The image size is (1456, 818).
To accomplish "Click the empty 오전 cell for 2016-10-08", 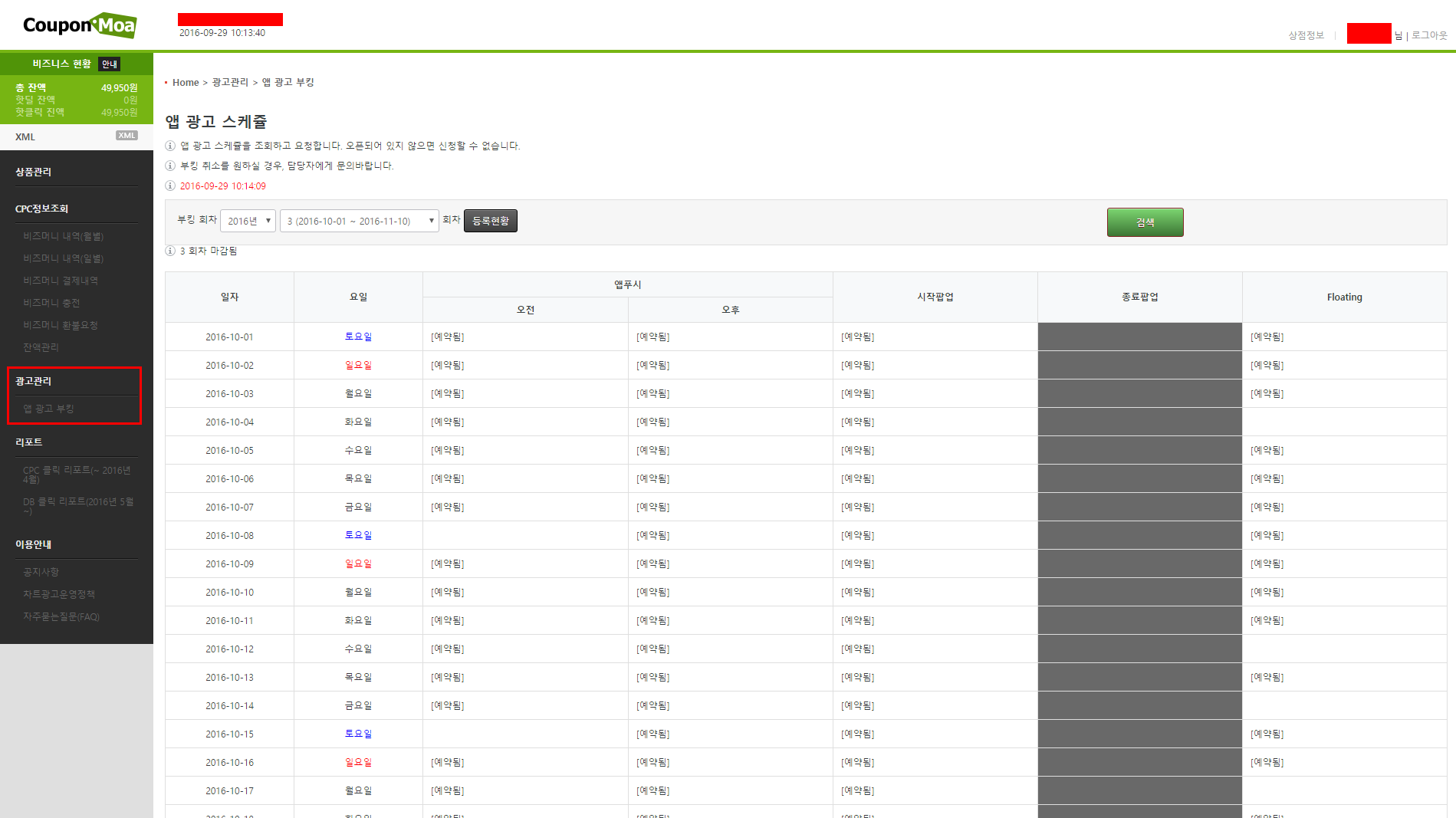I will (x=525, y=535).
